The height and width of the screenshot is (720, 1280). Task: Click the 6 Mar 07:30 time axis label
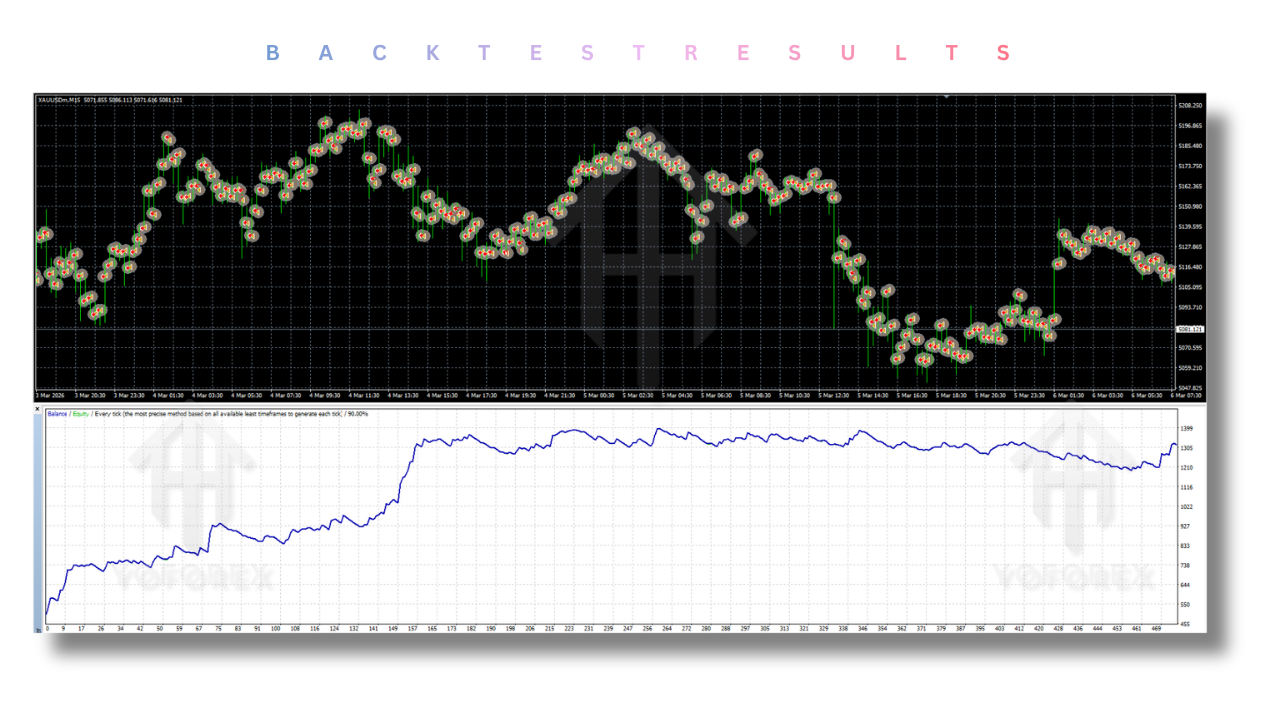click(x=1186, y=395)
